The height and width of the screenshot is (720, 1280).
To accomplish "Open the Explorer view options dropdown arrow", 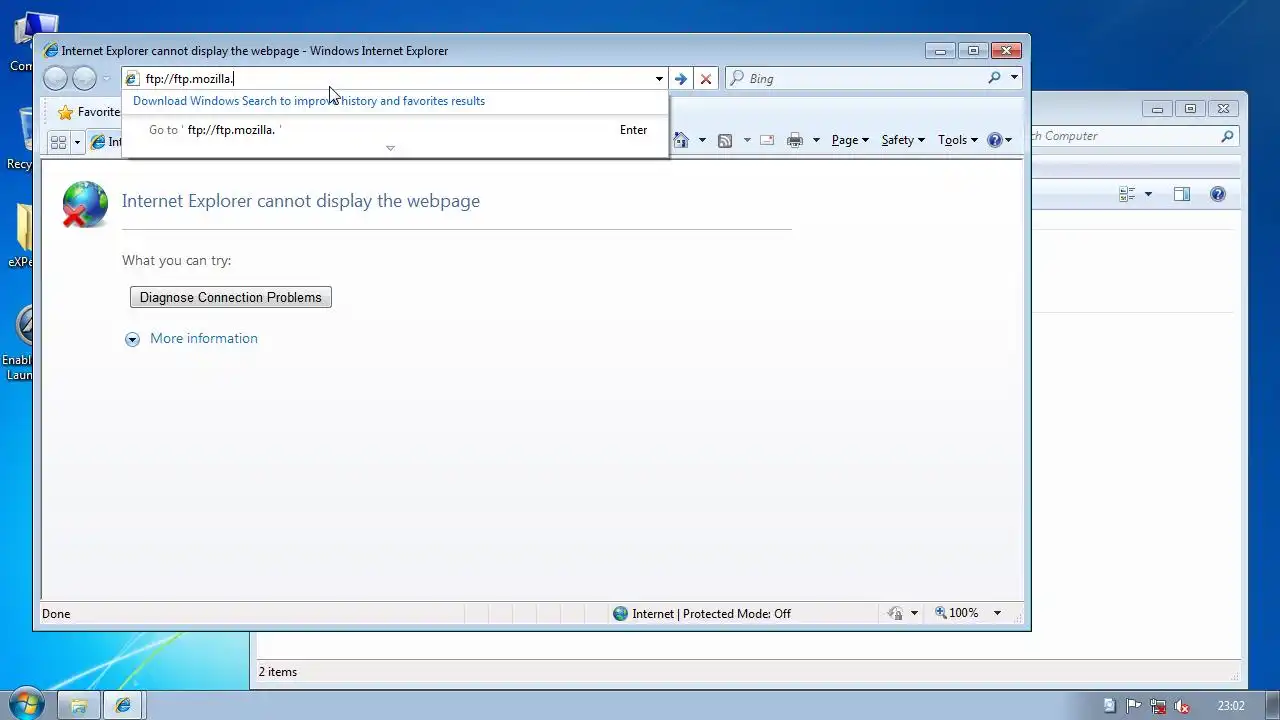I will pos(1148,194).
